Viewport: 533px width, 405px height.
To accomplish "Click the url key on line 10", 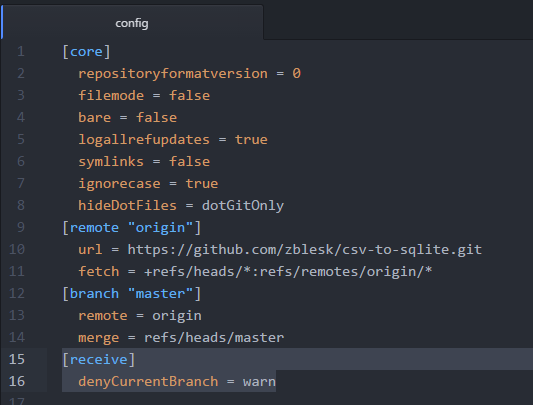I will tap(90, 250).
